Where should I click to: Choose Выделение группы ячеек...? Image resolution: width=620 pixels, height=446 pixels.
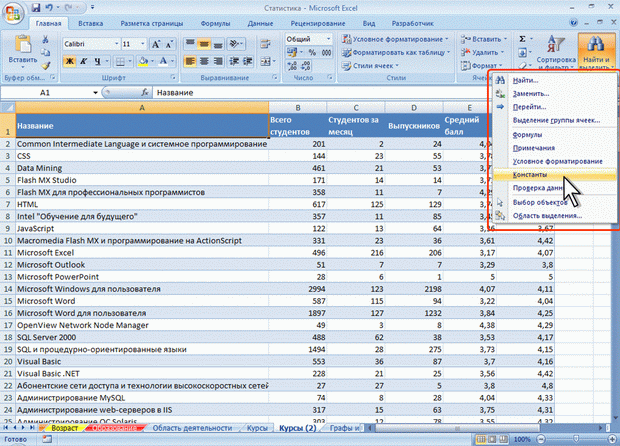coord(555,120)
